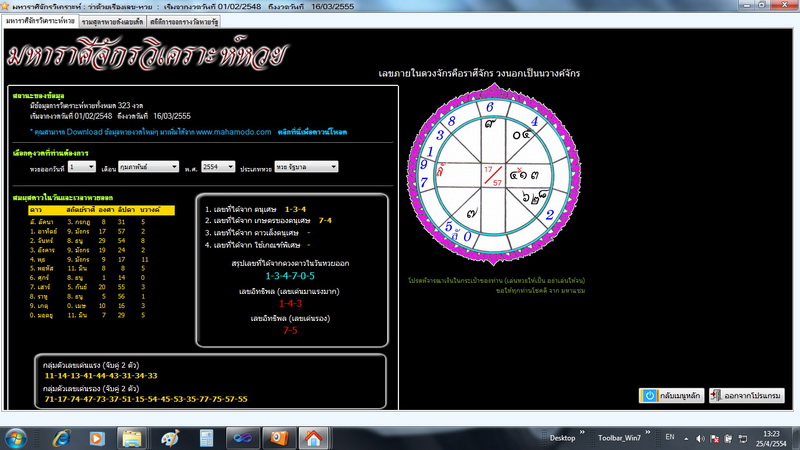Click the exit door icon on ออกจากโปรแกรม
Viewport: 800px width, 450px height.
(716, 395)
